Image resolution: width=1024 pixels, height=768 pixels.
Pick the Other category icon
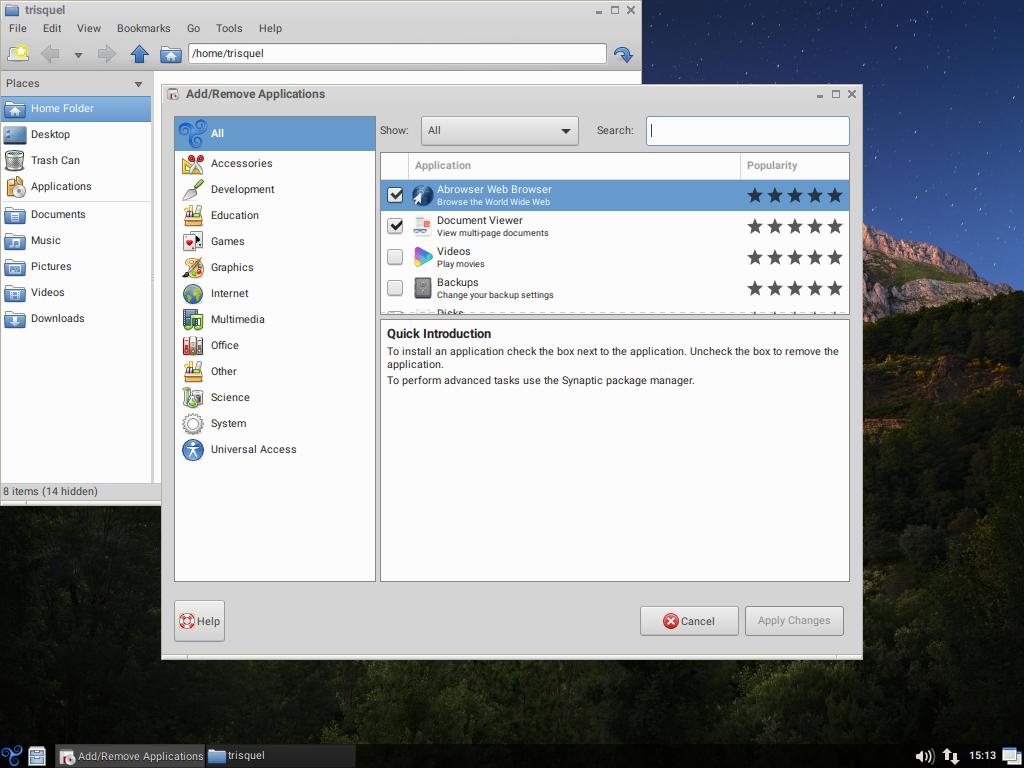(x=193, y=372)
